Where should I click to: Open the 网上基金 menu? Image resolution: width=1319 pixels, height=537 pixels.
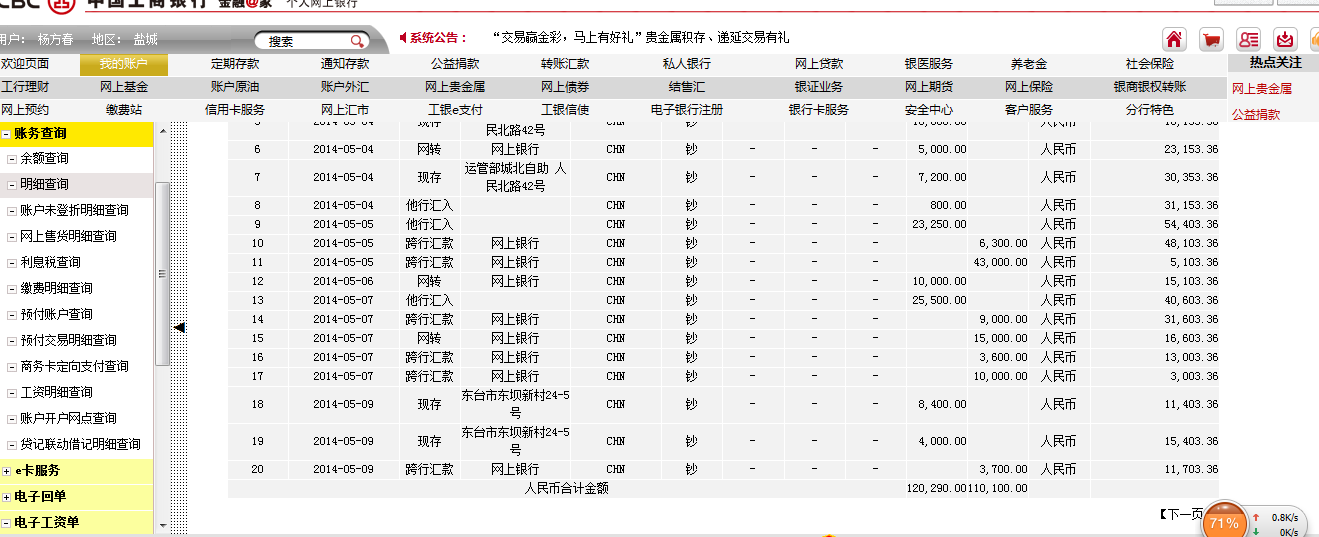[x=124, y=87]
